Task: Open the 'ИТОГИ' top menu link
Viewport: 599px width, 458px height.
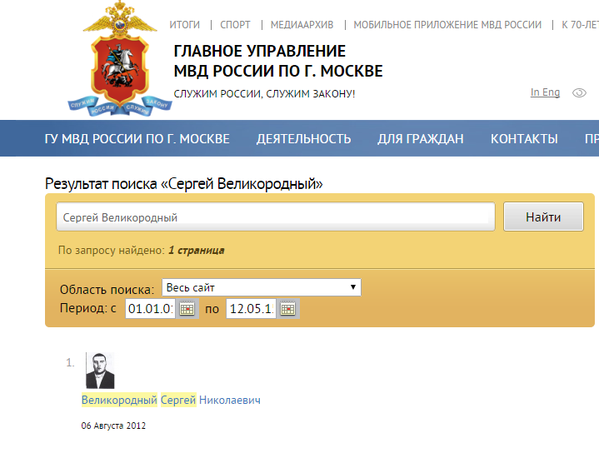Action: coord(185,25)
